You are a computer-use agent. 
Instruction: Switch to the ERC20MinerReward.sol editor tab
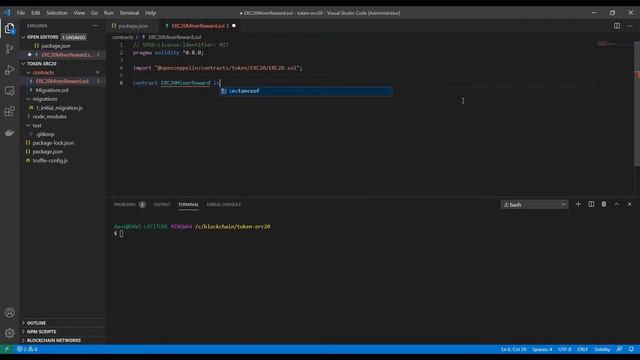(199, 26)
